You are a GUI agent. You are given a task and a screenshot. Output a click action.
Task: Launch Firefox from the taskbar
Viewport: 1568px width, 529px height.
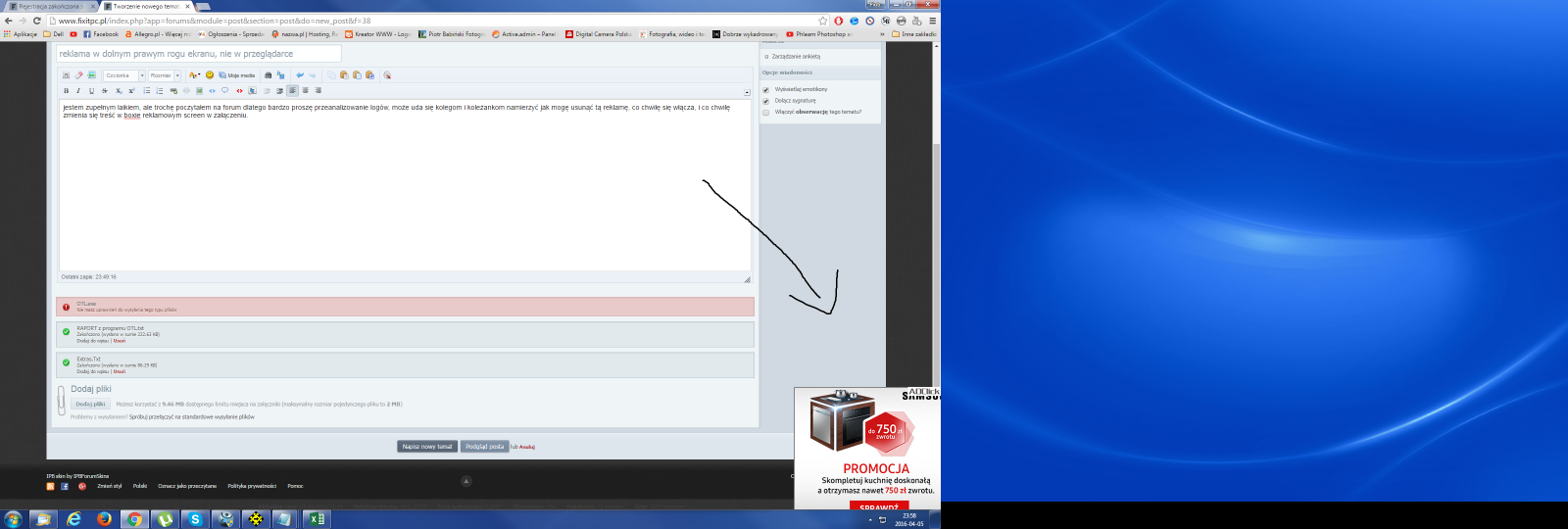click(104, 519)
